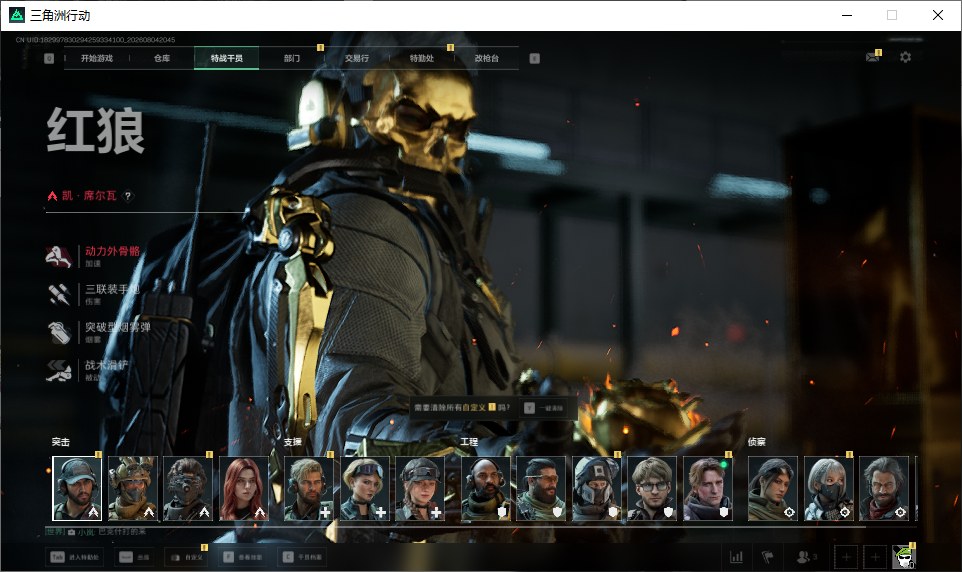Select the 特战干员 tab
Screen dimensions: 962x572
pos(226,58)
